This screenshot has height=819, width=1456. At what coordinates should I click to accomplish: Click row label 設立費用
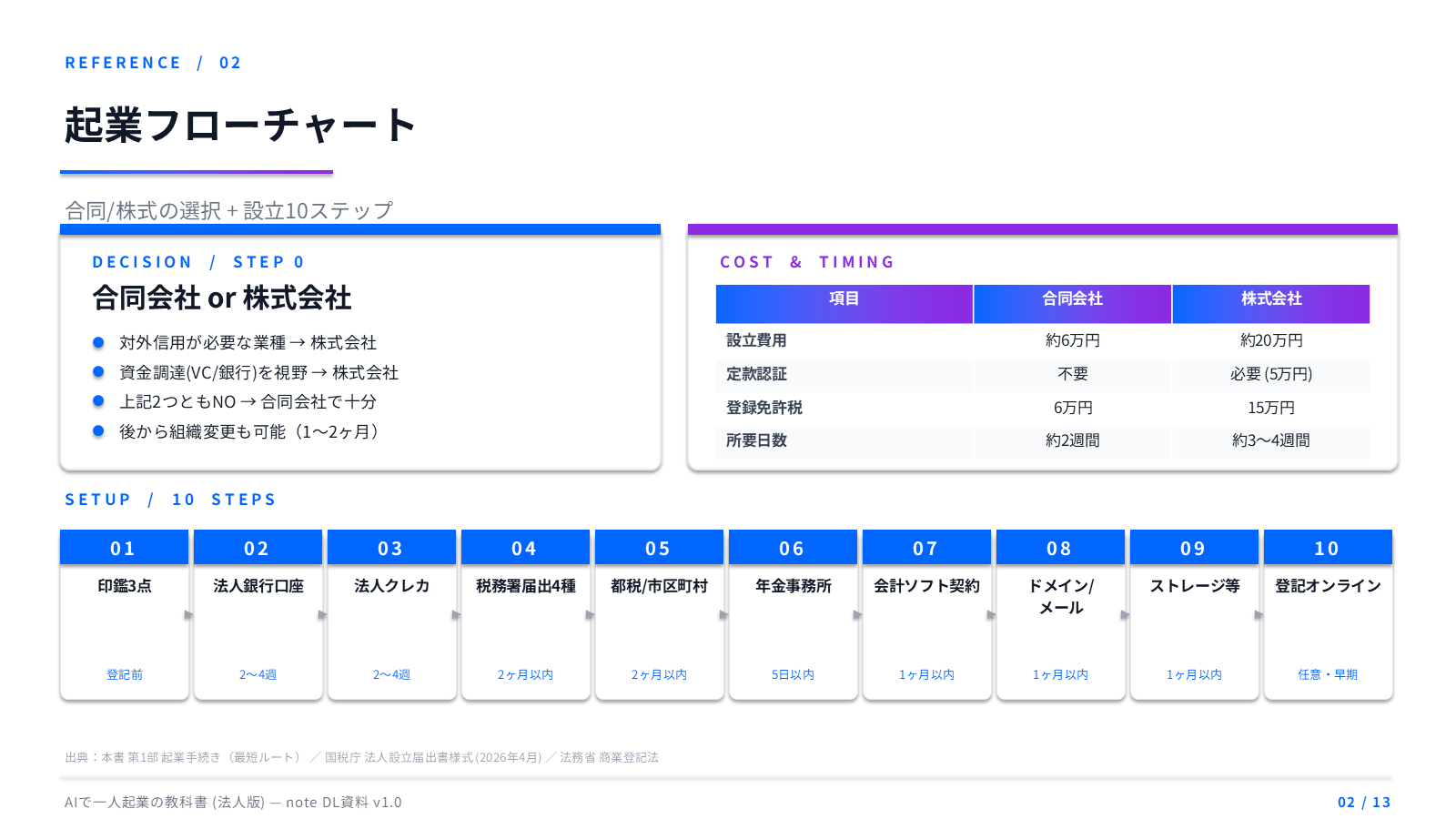[756, 340]
